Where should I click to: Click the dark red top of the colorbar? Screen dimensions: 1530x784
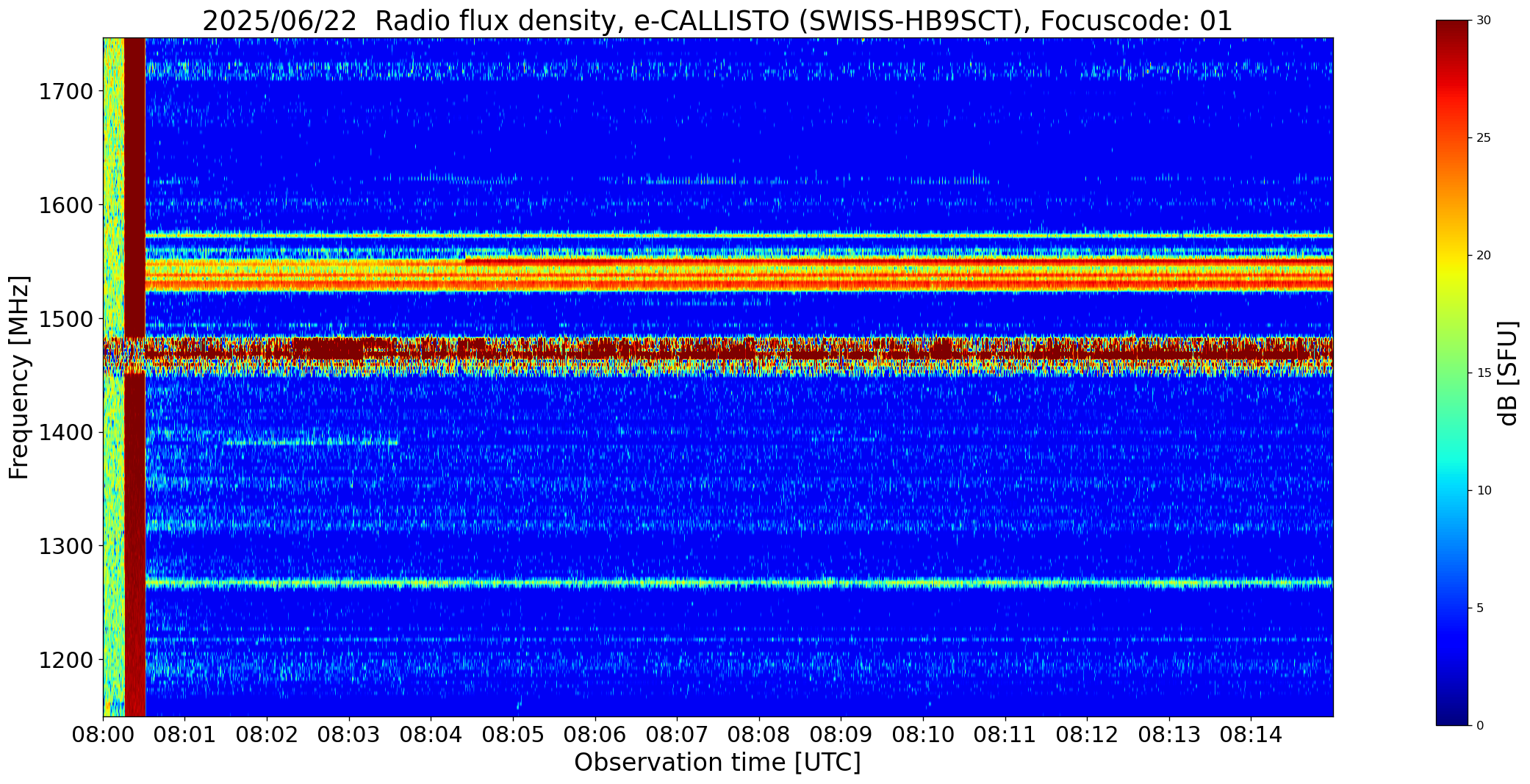pos(1453,33)
